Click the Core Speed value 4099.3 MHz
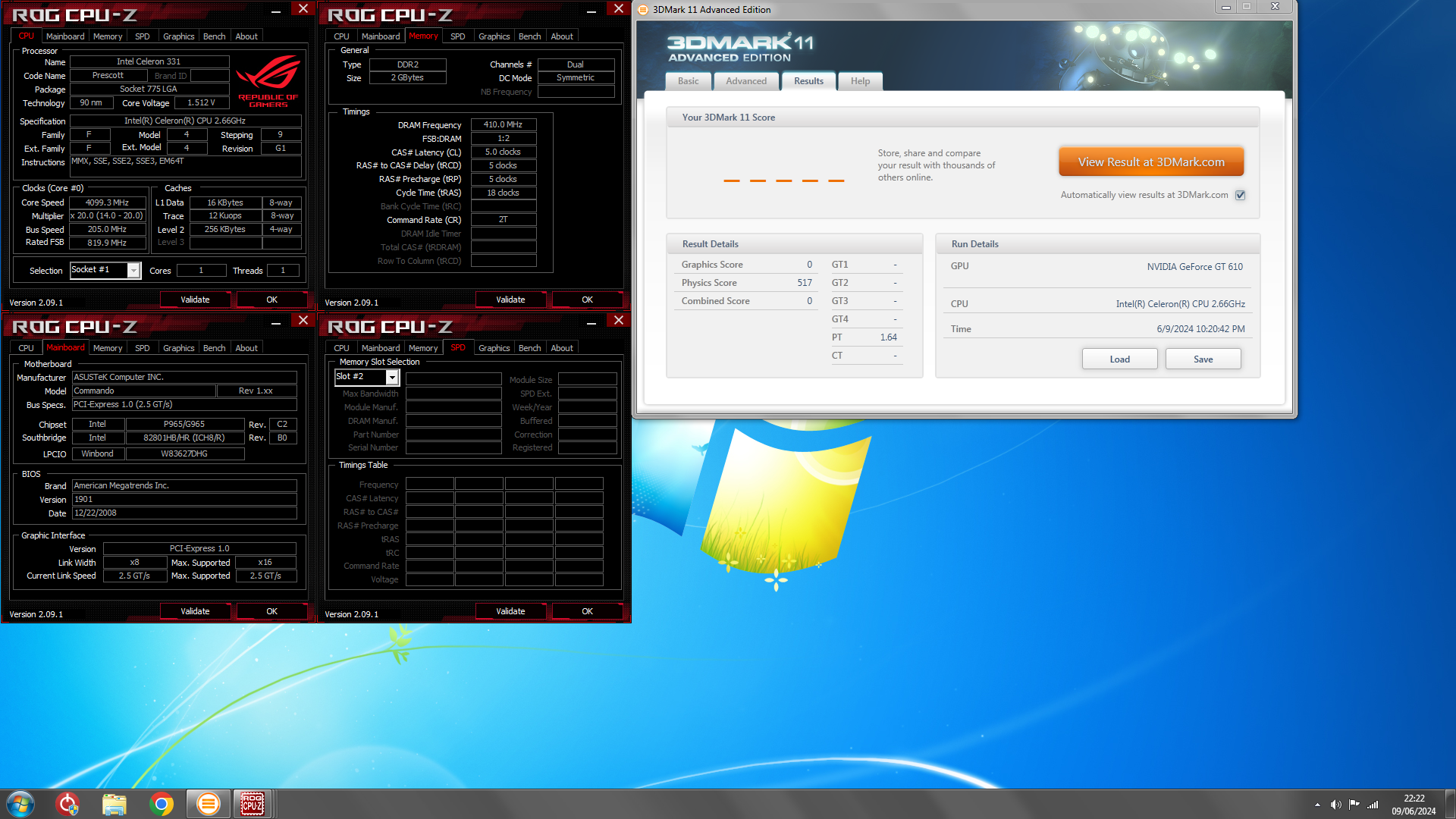1456x819 pixels. pyautogui.click(x=107, y=202)
